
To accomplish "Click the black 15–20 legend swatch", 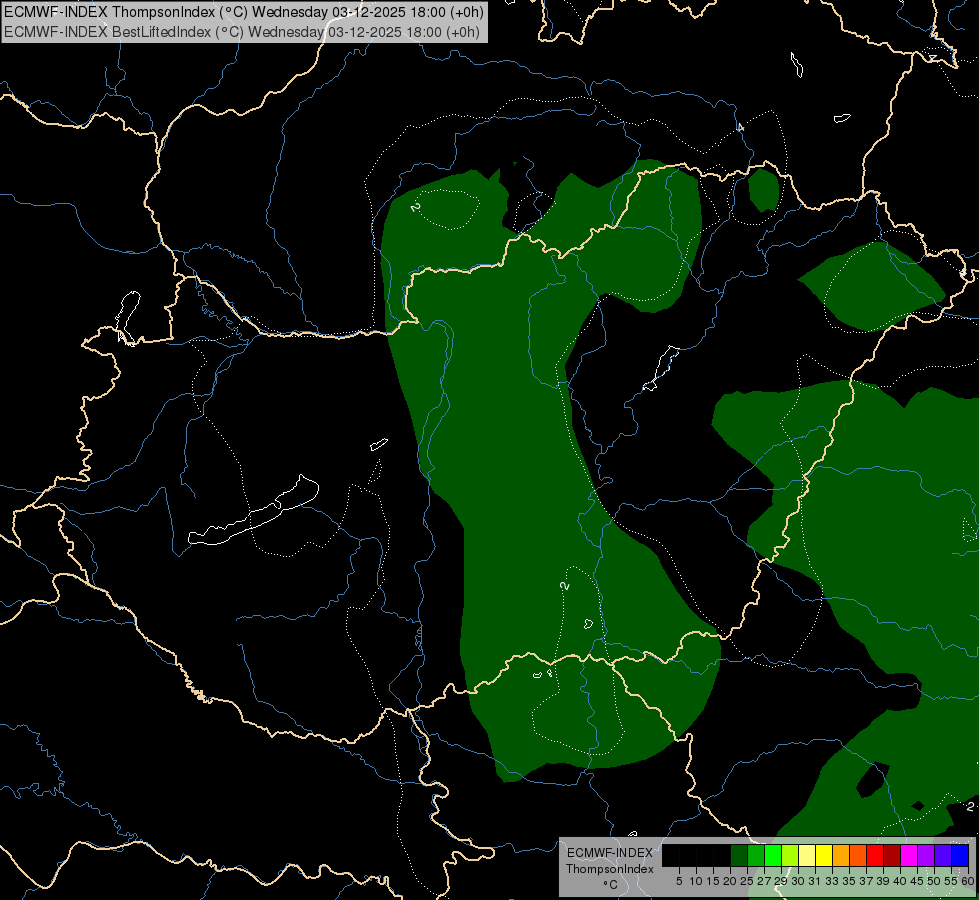I will tap(722, 855).
